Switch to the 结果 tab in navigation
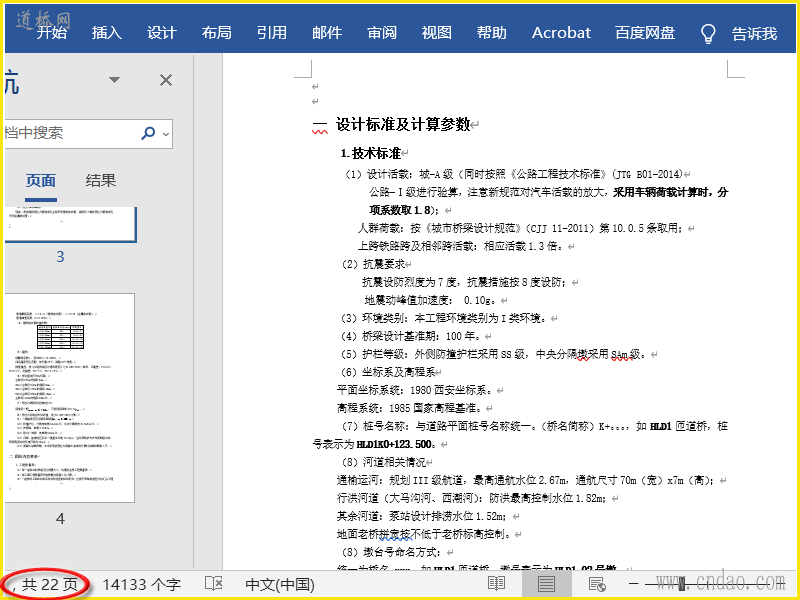The image size is (800, 600). tap(101, 181)
